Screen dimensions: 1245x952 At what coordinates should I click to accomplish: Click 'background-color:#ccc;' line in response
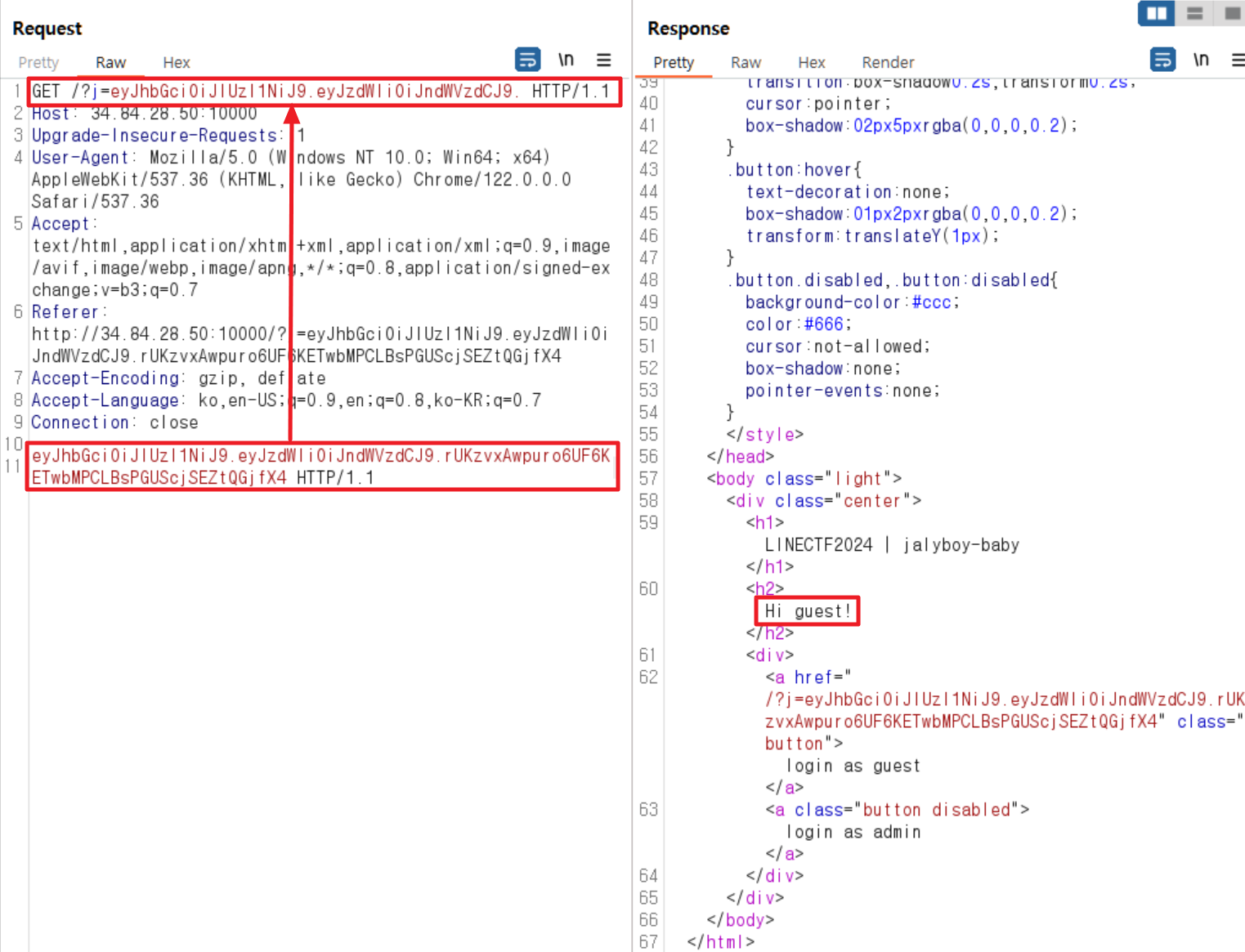(x=852, y=302)
